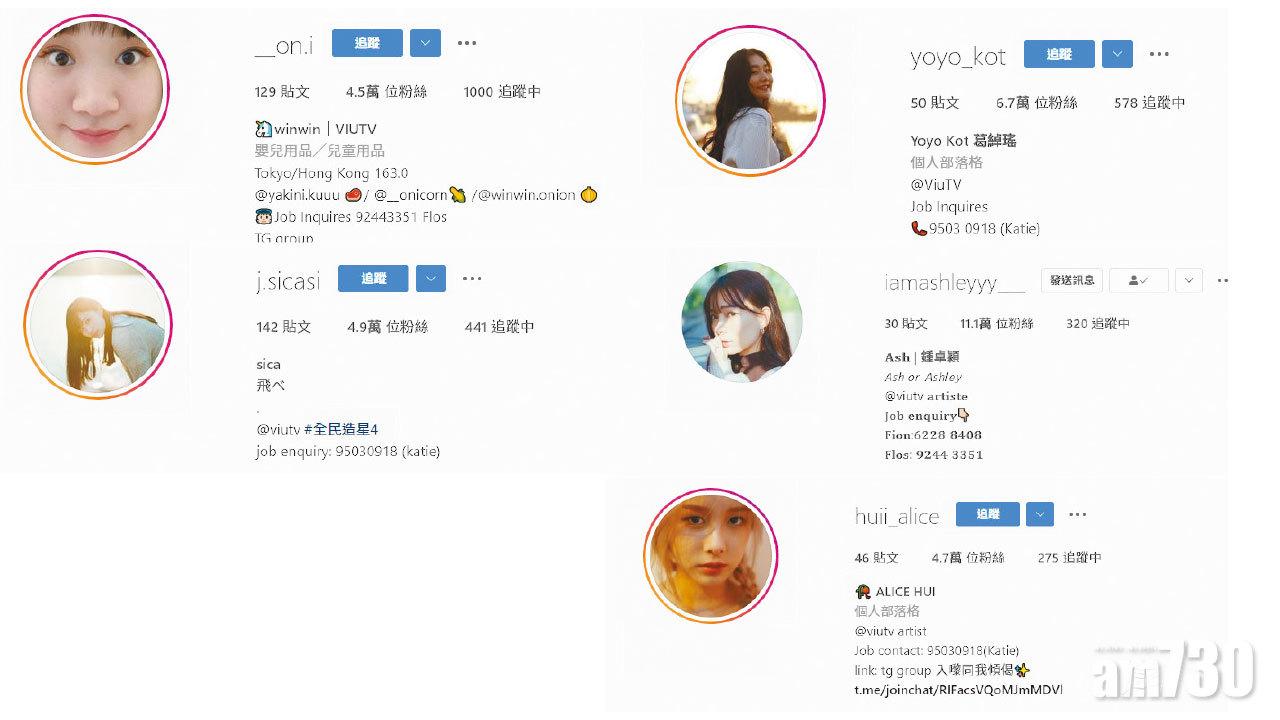Open the #全民造星4 hashtag link
The height and width of the screenshot is (720, 1280).
click(x=341, y=429)
